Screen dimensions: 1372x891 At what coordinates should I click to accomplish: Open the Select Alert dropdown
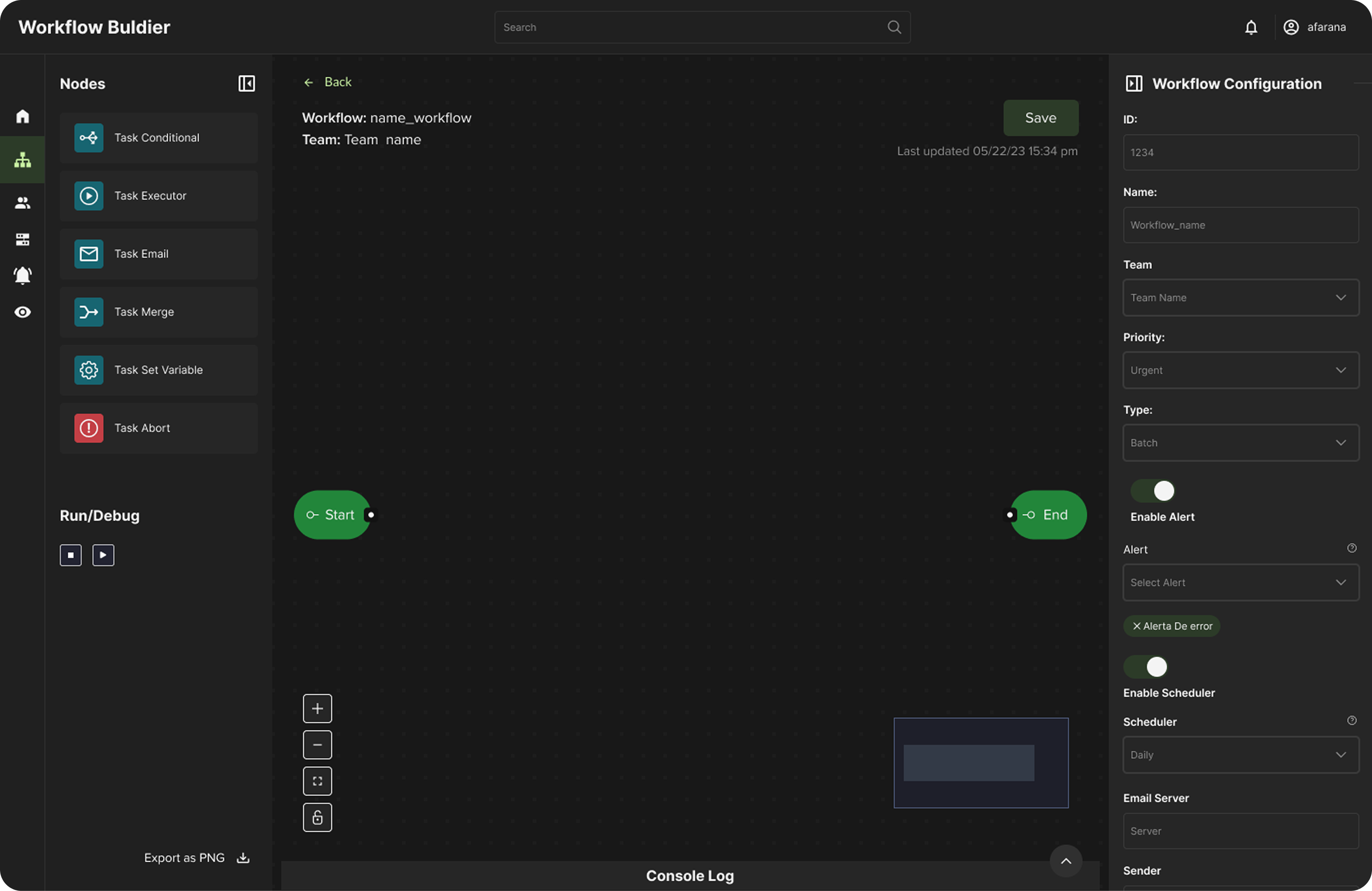pyautogui.click(x=1240, y=583)
